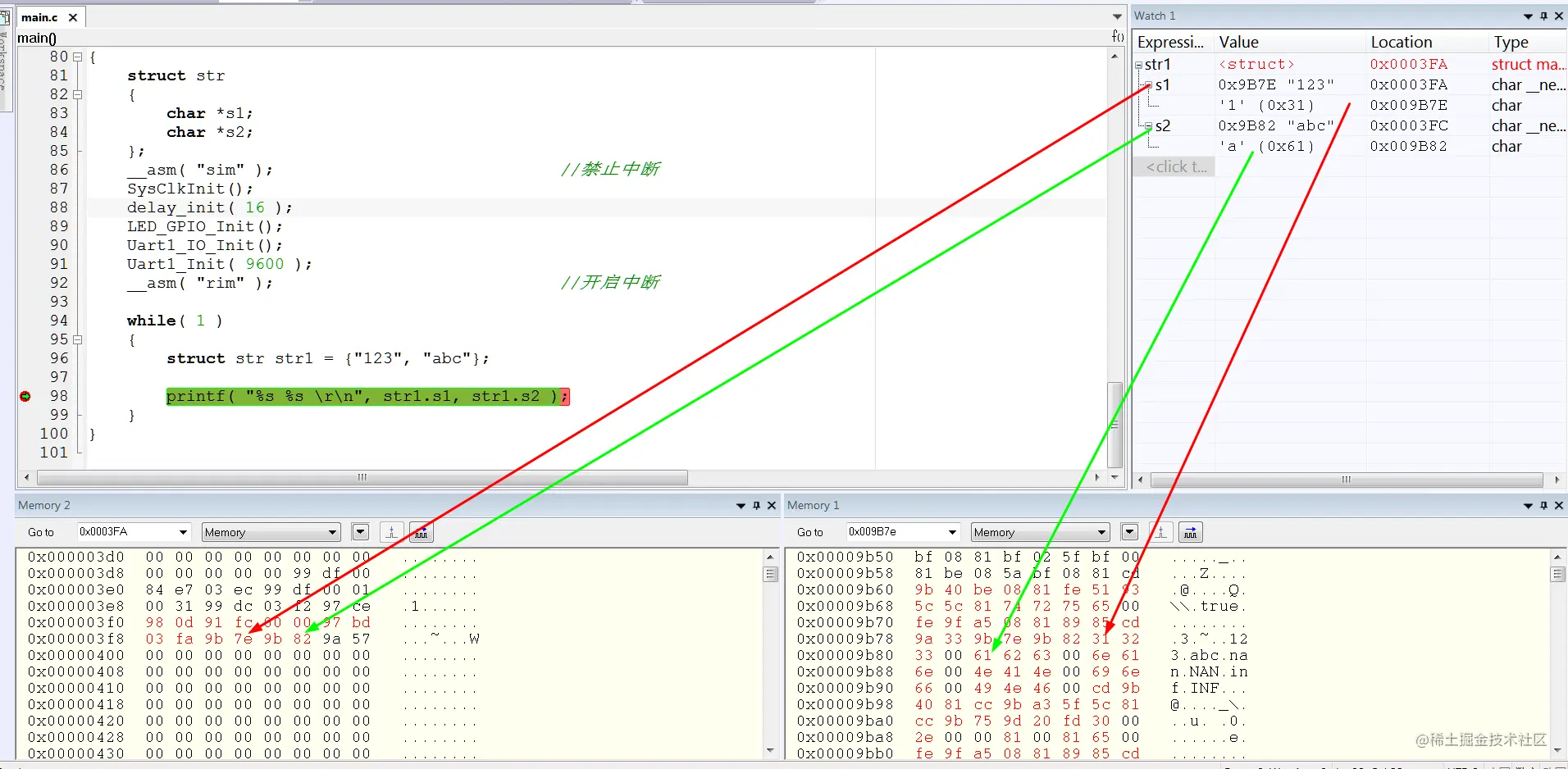
Task: Open Memory 1 zone selector combo box
Action: pyautogui.click(x=1041, y=532)
